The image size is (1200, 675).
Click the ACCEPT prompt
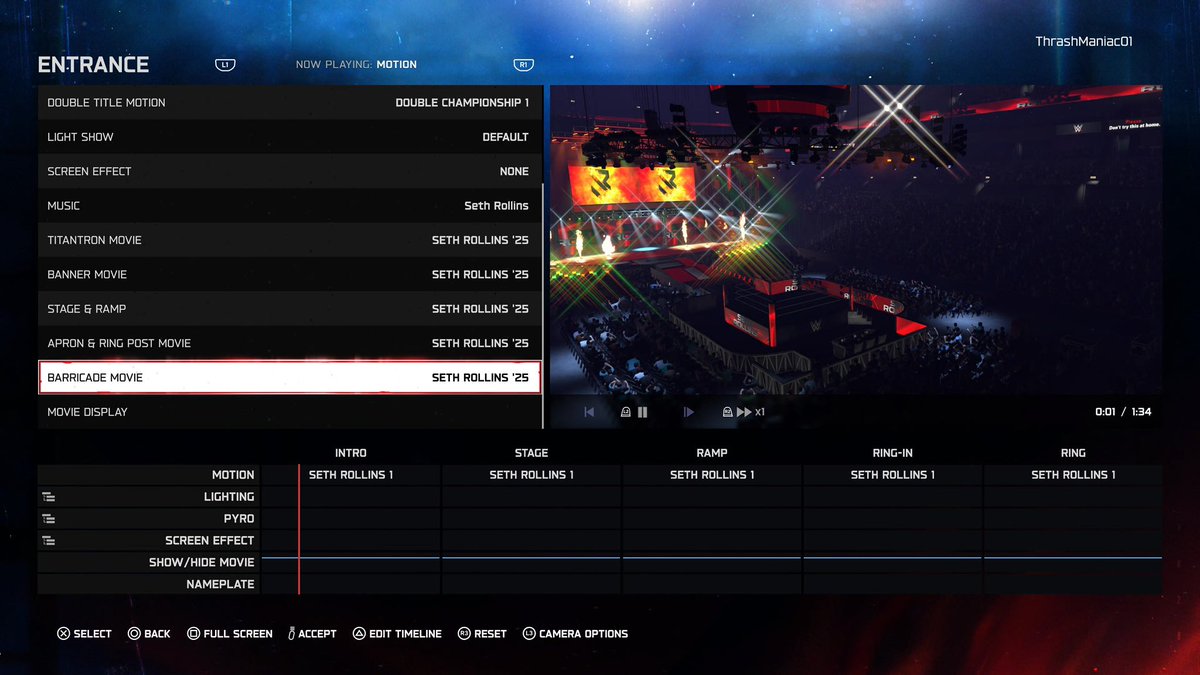pos(312,634)
